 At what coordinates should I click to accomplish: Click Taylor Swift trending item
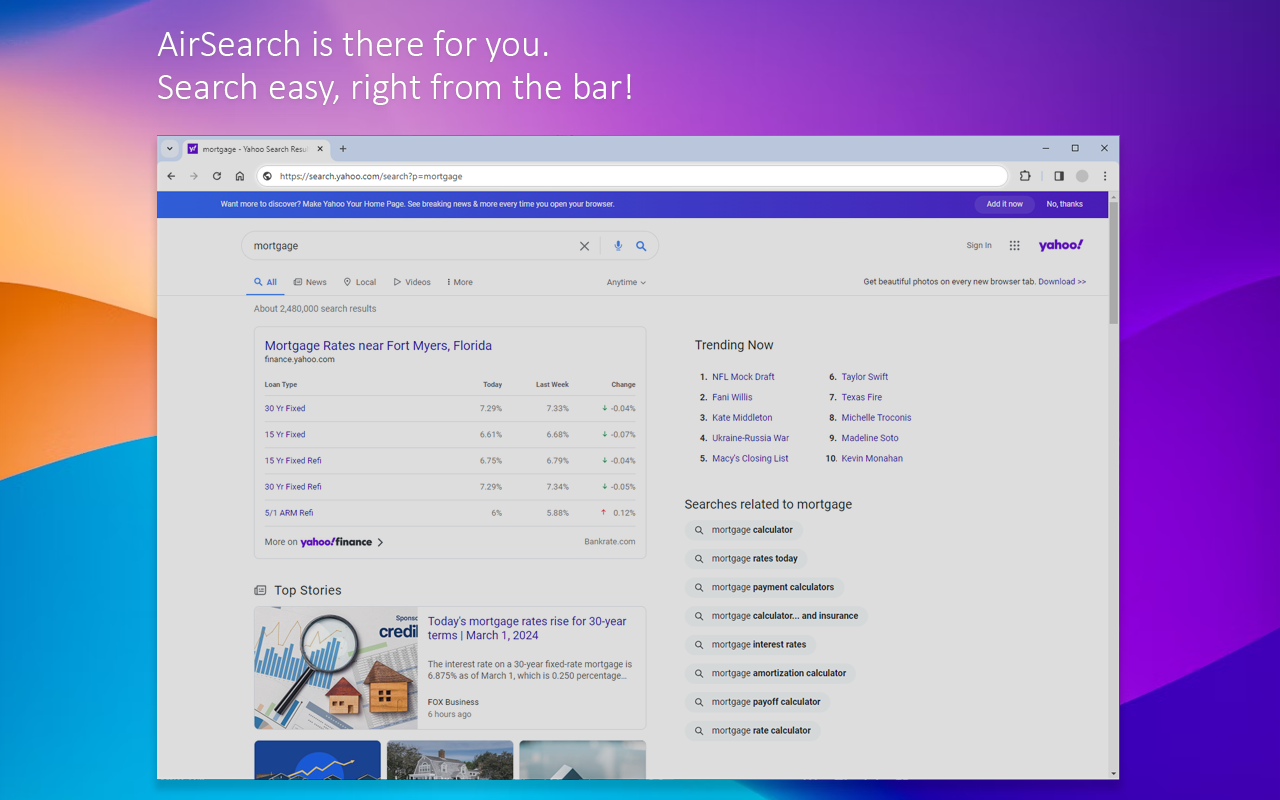865,377
